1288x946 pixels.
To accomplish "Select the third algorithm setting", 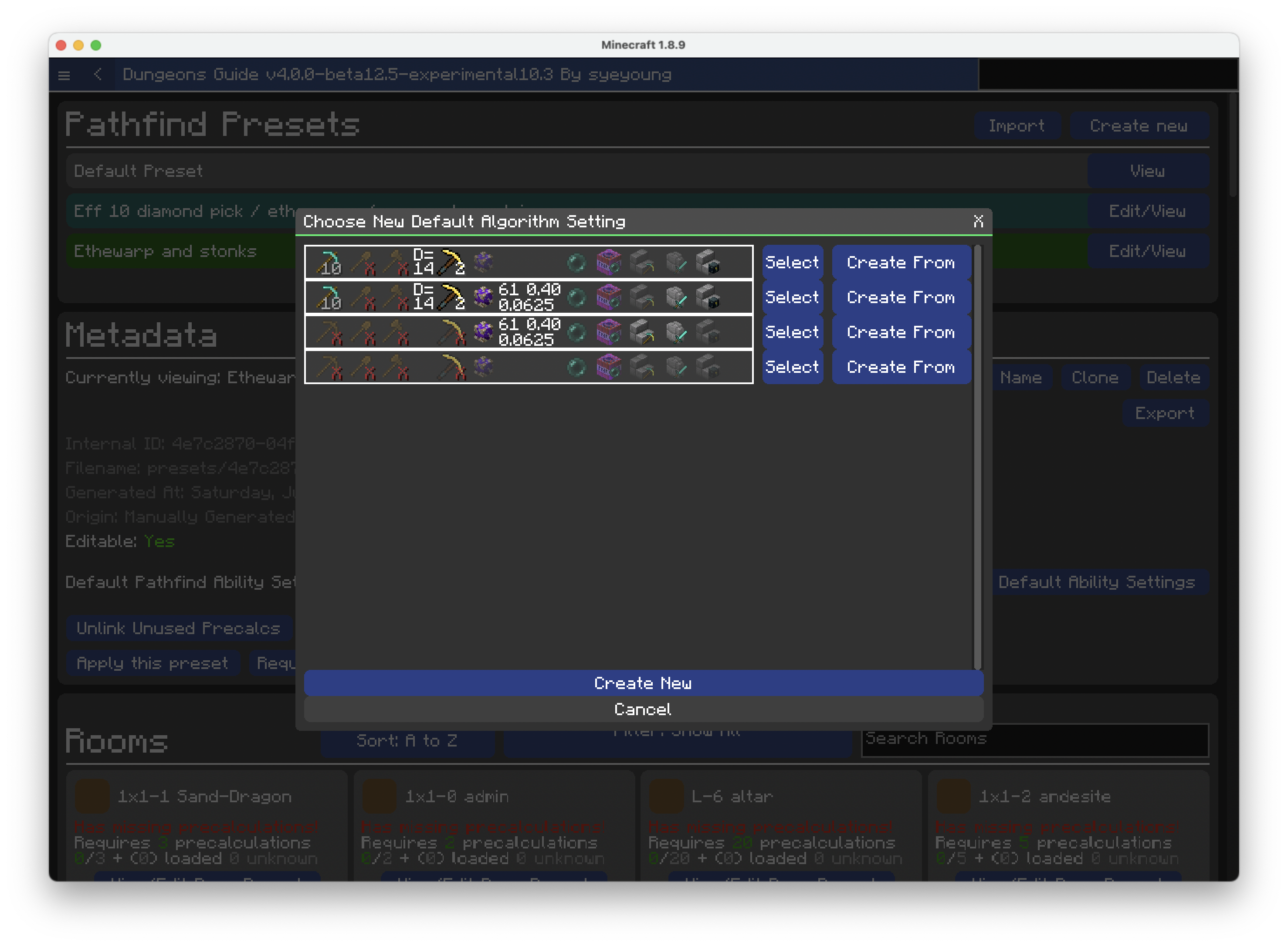I will (792, 332).
